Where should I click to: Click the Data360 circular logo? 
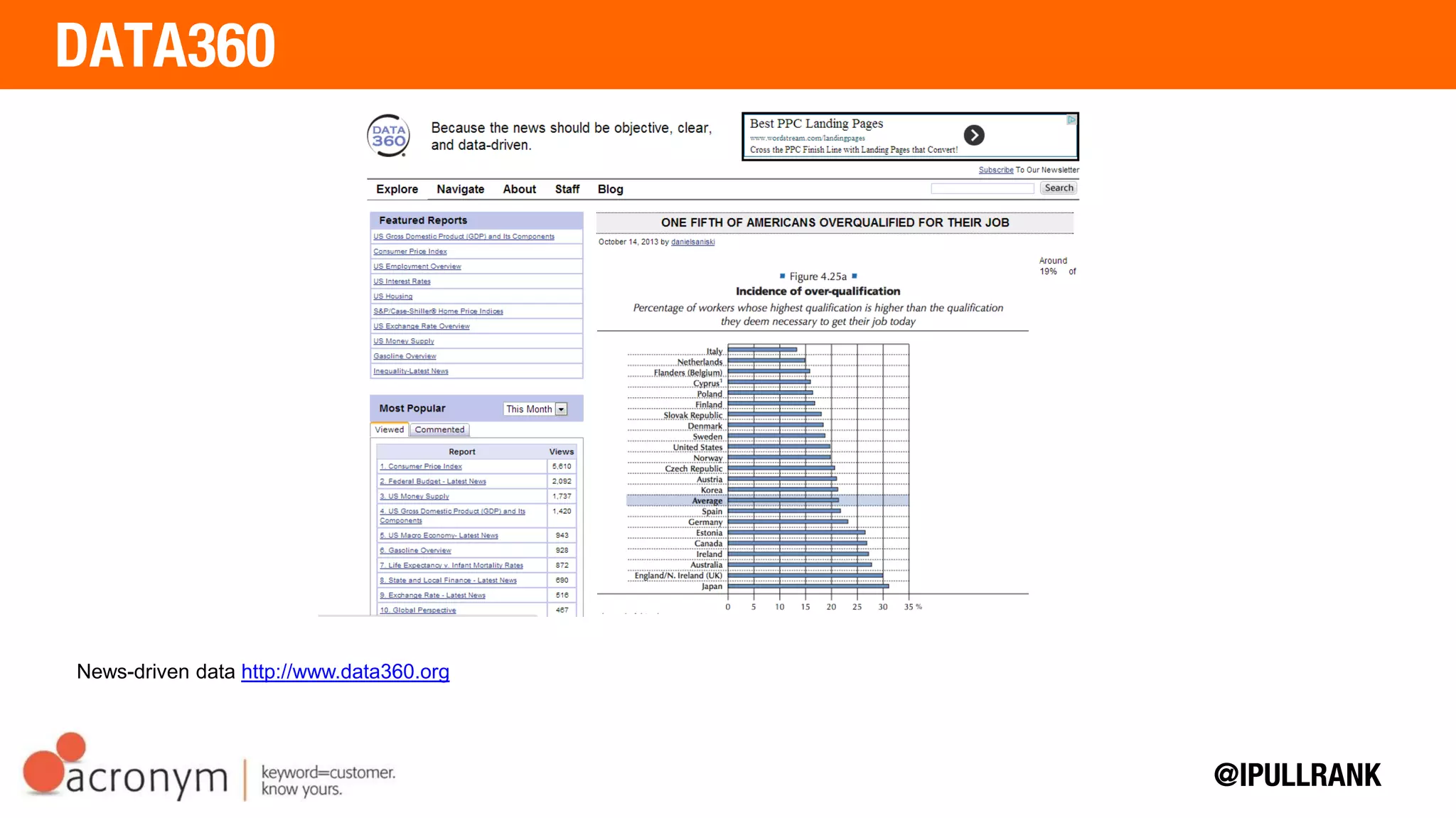pos(388,136)
